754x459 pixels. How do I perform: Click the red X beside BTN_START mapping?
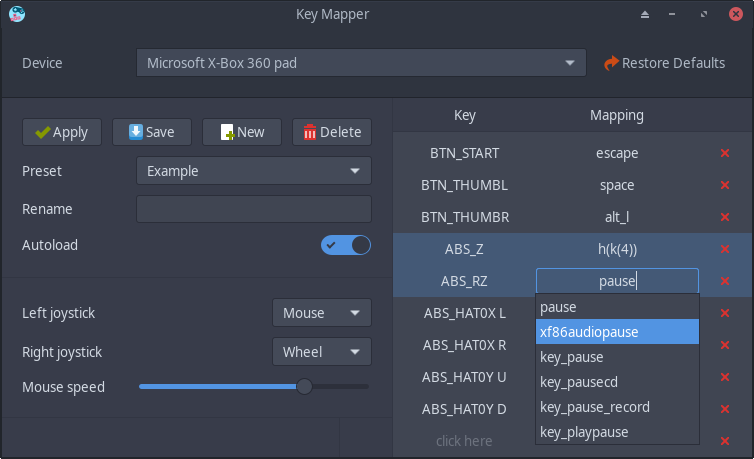(725, 153)
